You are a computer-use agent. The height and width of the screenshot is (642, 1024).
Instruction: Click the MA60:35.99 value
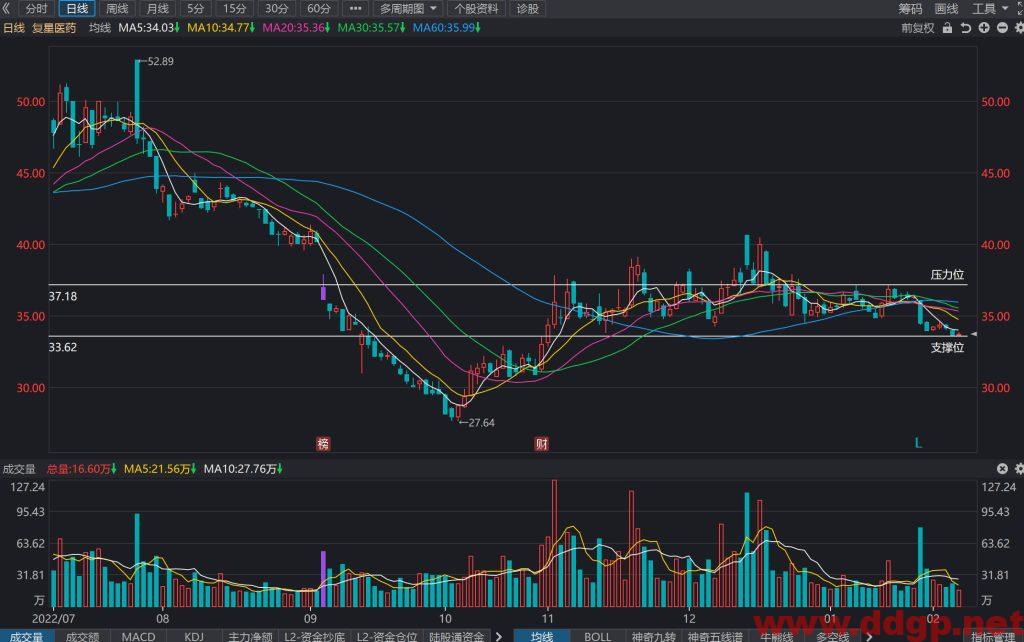(x=447, y=28)
